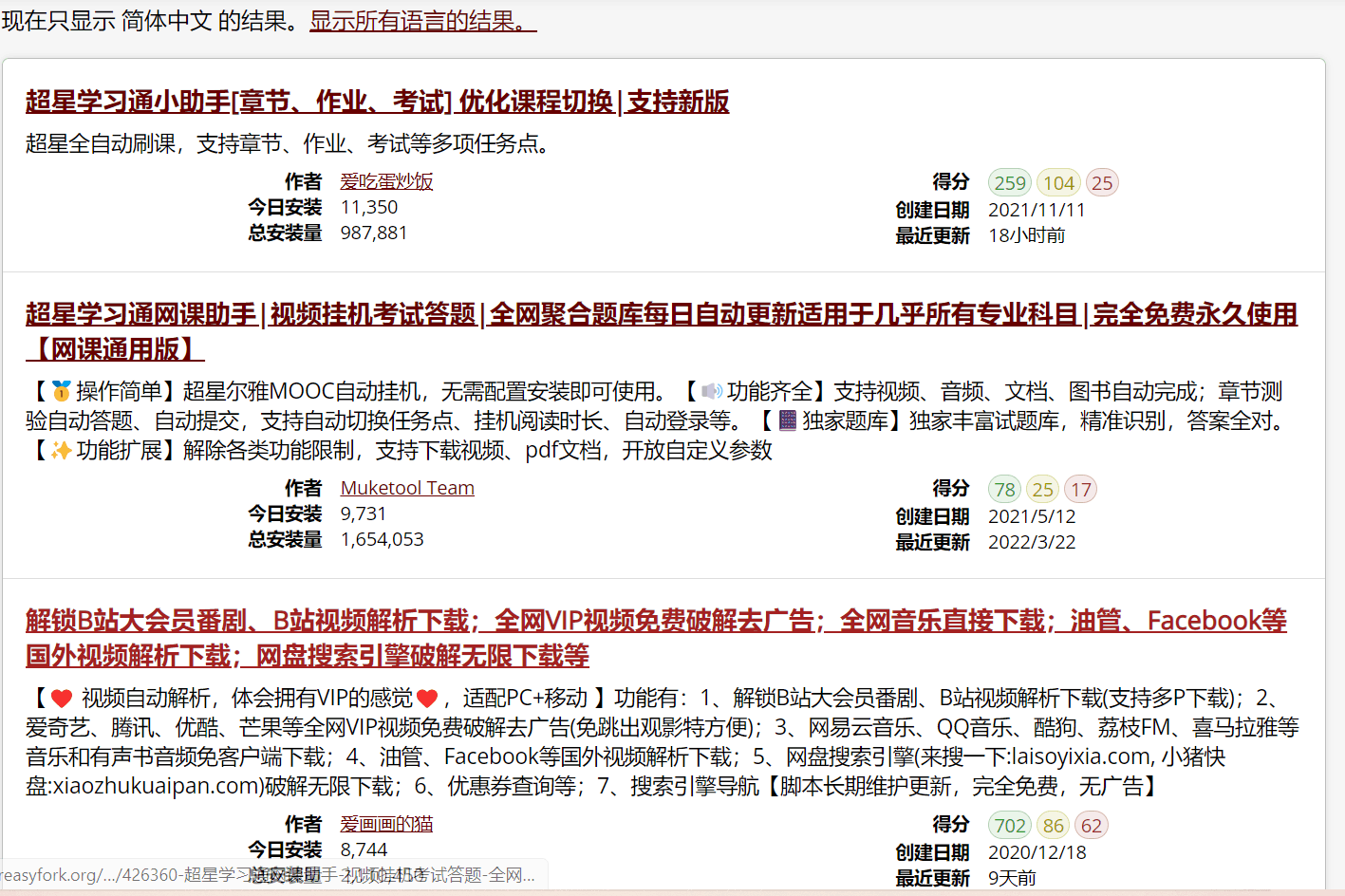Select the updated time 9天前
The width and height of the screenshot is (1345, 896).
1013,878
